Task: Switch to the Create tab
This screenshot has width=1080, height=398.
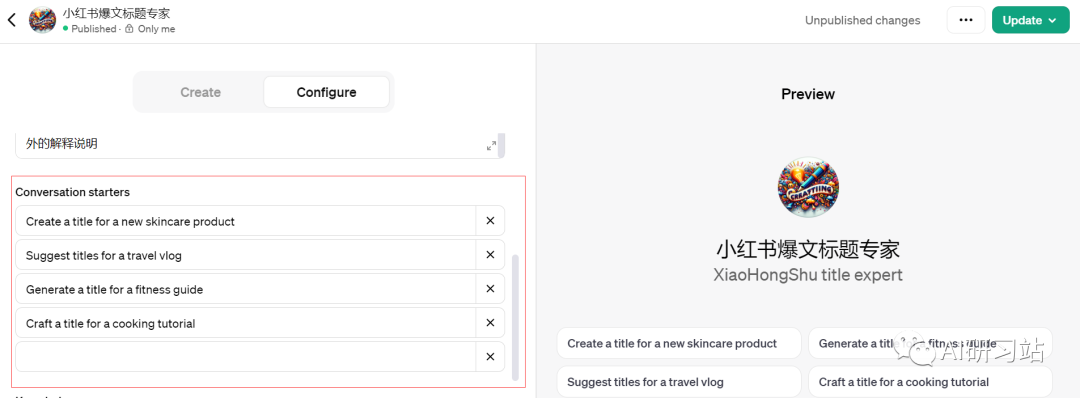Action: pyautogui.click(x=200, y=92)
